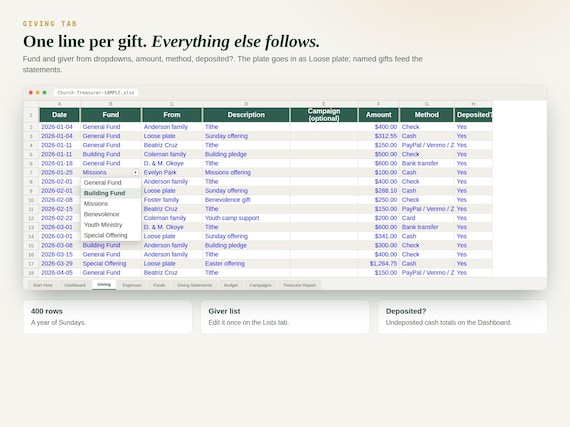Click the Evelyn Park giver cell
The image size is (570, 427).
pos(172,173)
